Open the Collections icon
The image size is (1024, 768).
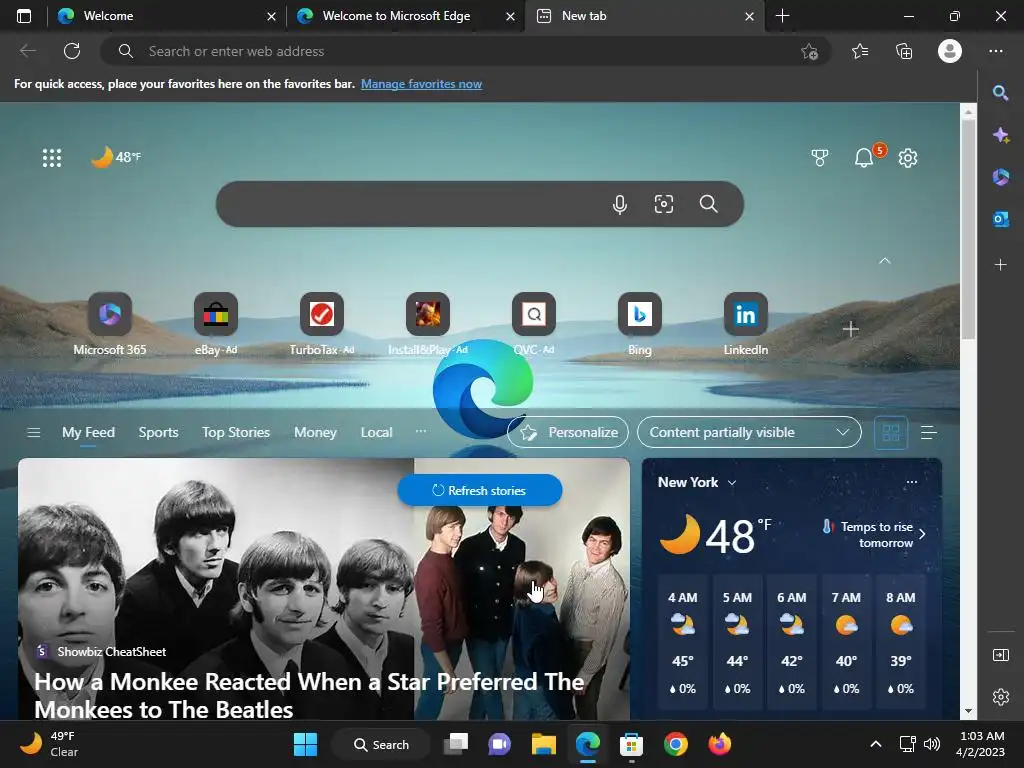point(904,51)
